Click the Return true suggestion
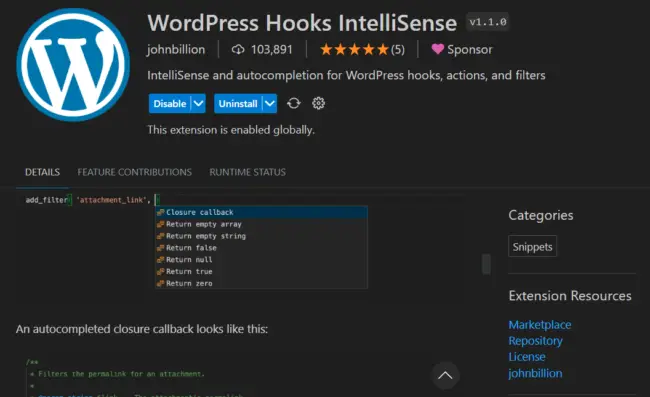Screen dimensions: 650x397 pos(261,271)
